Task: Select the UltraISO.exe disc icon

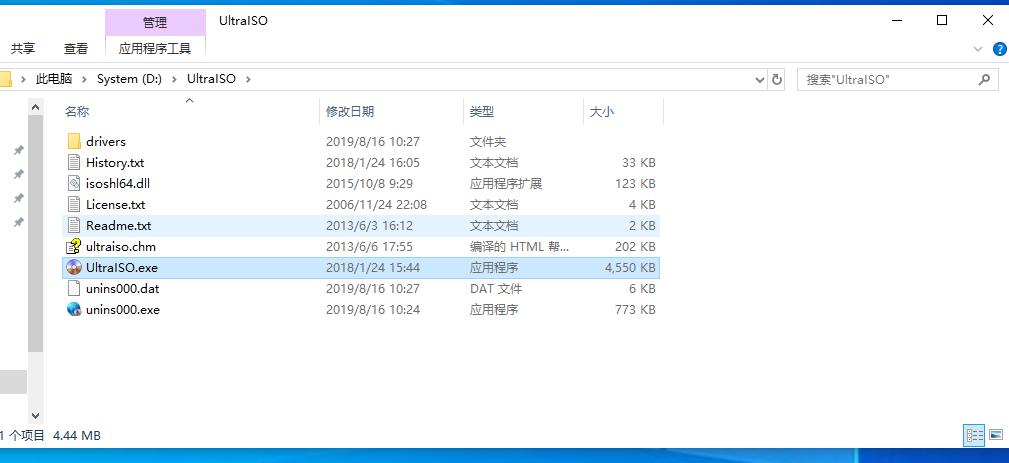Action: point(74,268)
